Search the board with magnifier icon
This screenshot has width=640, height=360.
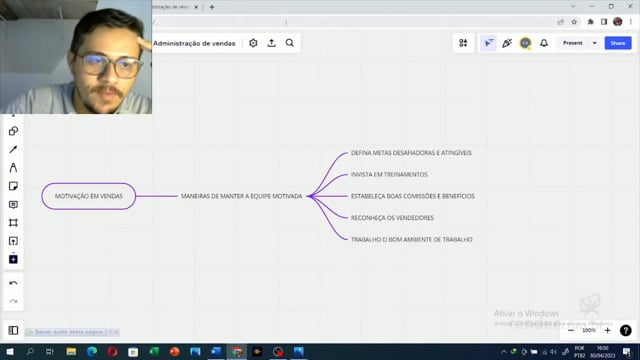290,43
